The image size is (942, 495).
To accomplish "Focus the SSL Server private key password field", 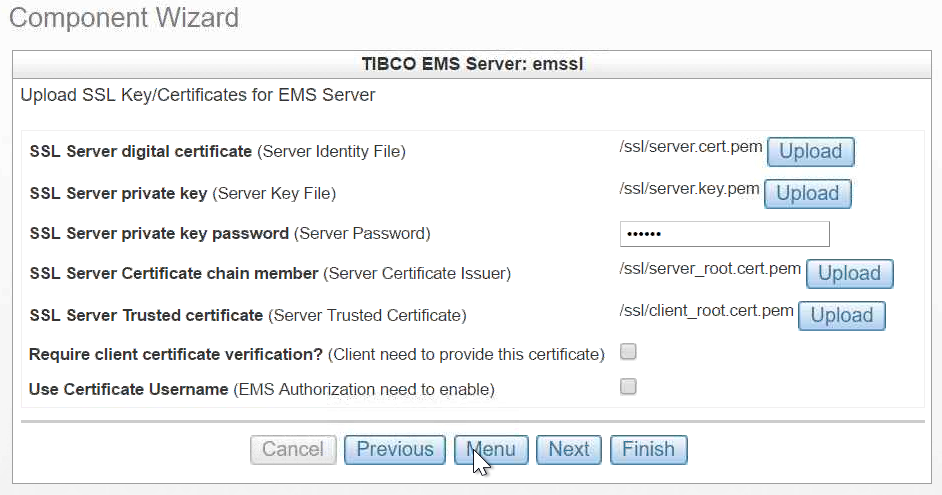I will (724, 234).
